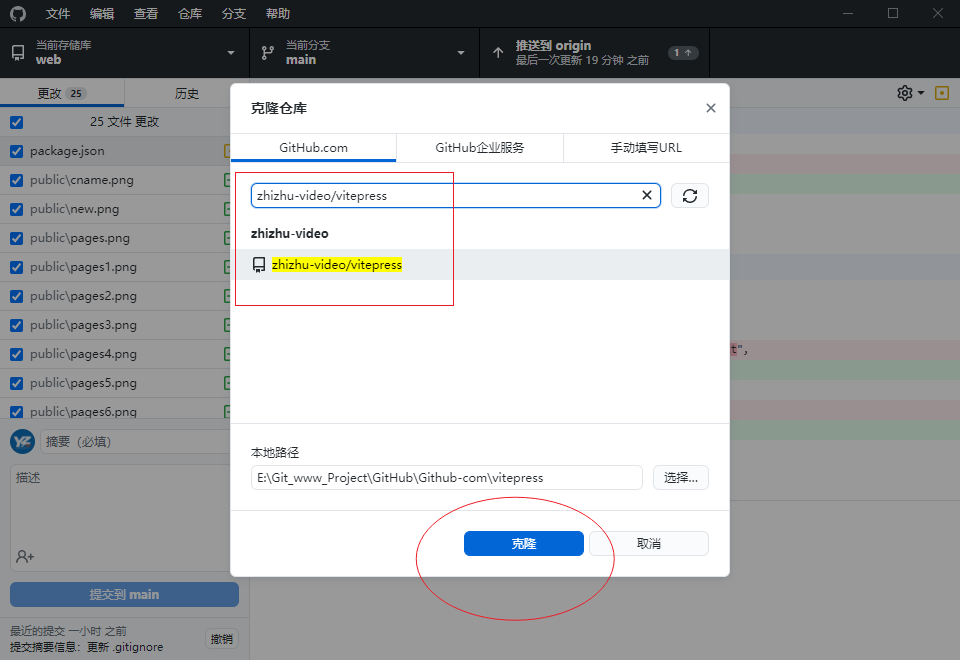Click the yellow modified-file icon in the diff header
The height and width of the screenshot is (660, 960).
(942, 93)
